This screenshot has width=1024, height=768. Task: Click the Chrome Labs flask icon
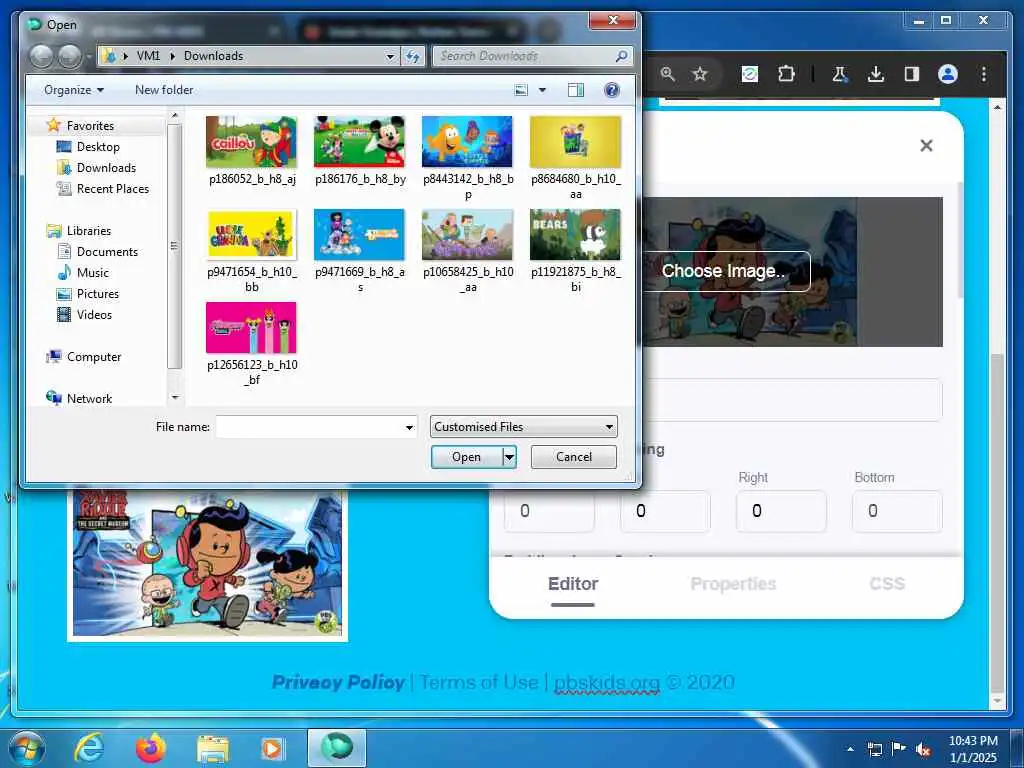[x=839, y=74]
